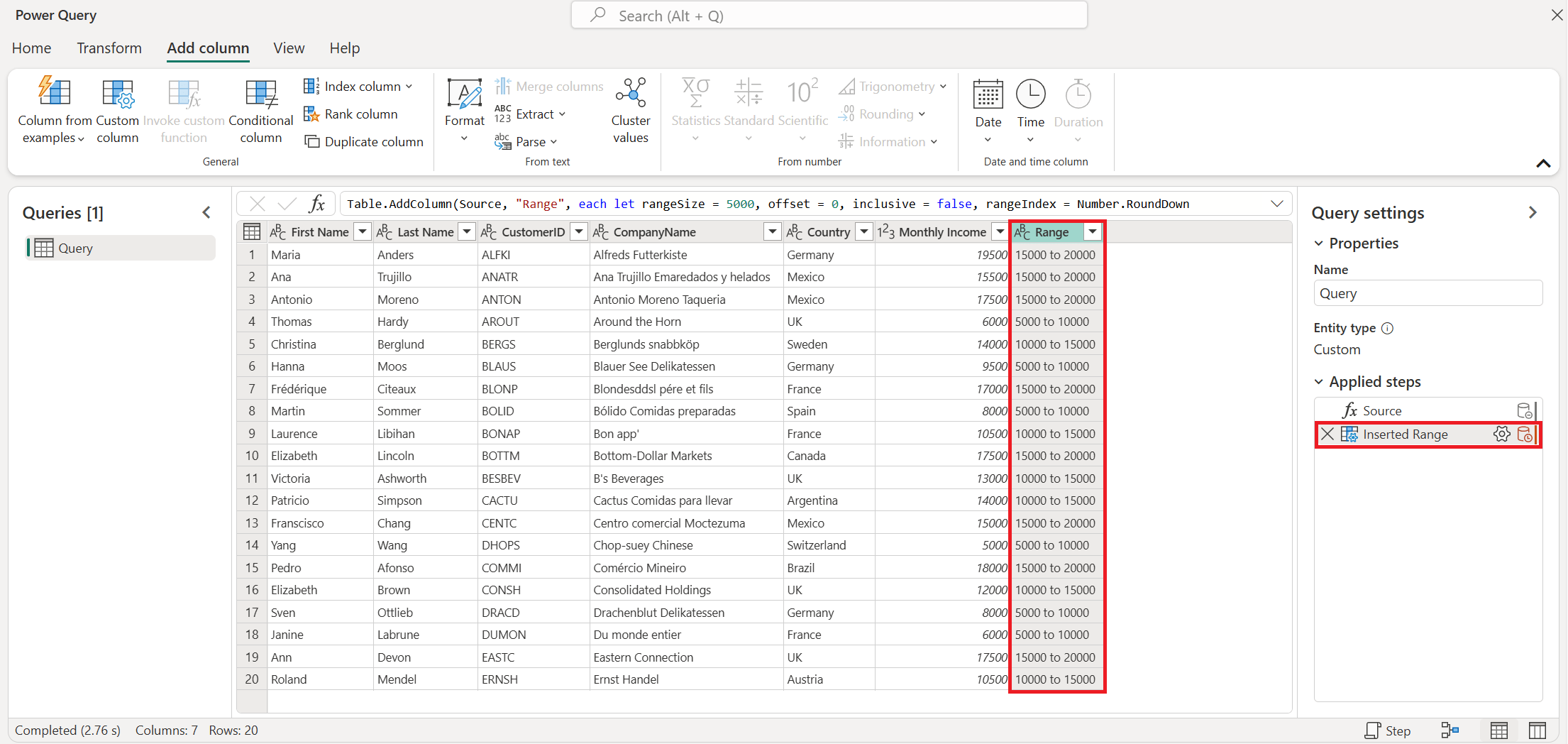Screen dimensions: 1568x744
Task: Switch to diagram view in status bar
Action: tap(1450, 731)
